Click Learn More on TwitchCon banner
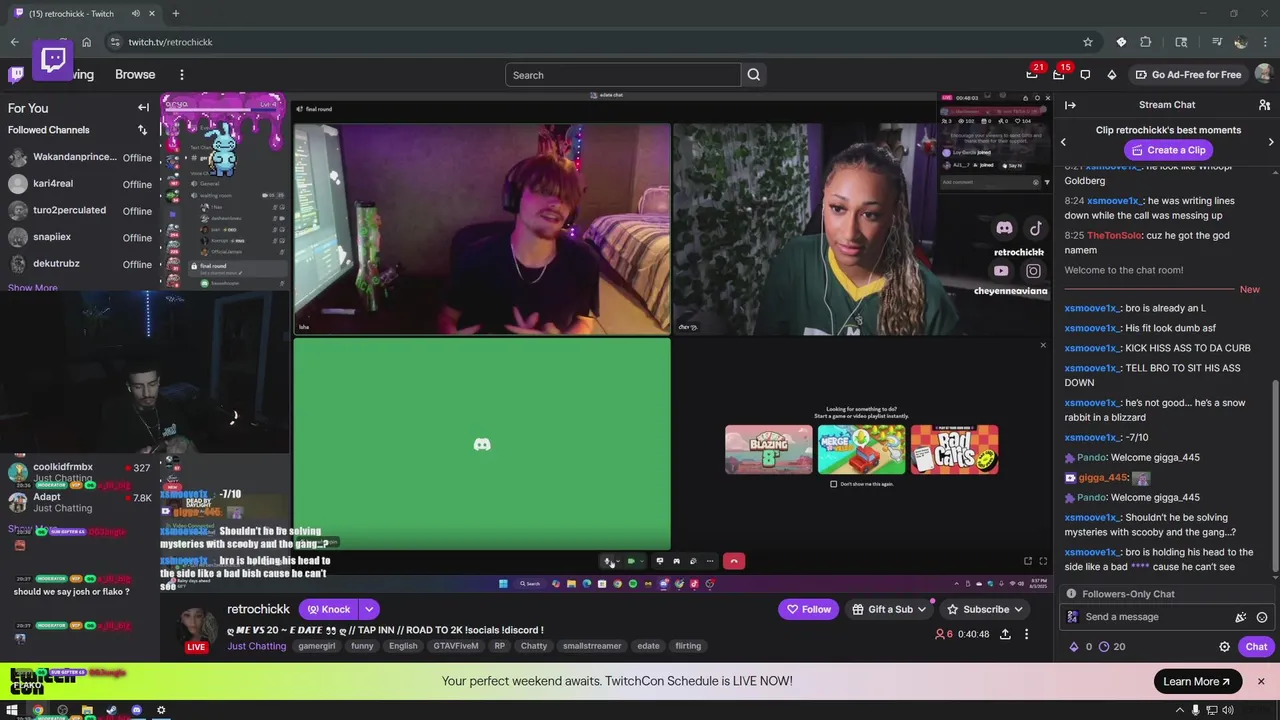This screenshot has height=720, width=1280. (x=1197, y=682)
